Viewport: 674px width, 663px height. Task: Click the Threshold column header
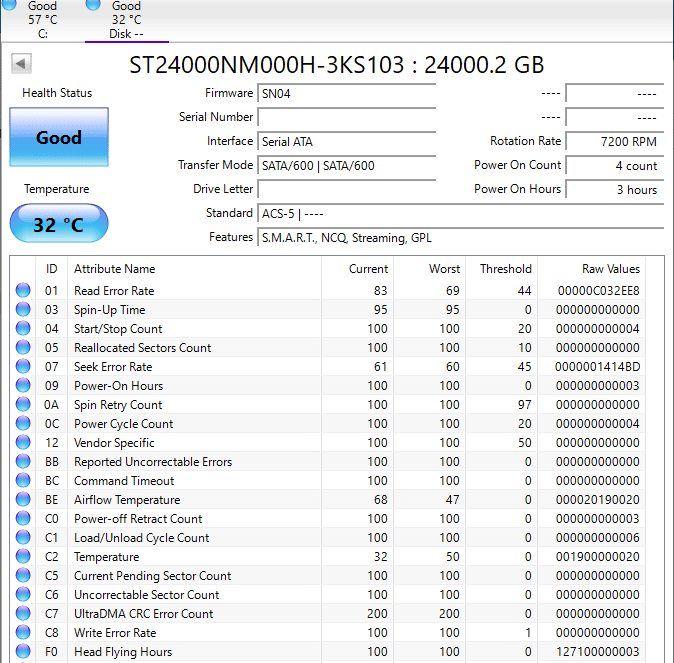tap(502, 269)
